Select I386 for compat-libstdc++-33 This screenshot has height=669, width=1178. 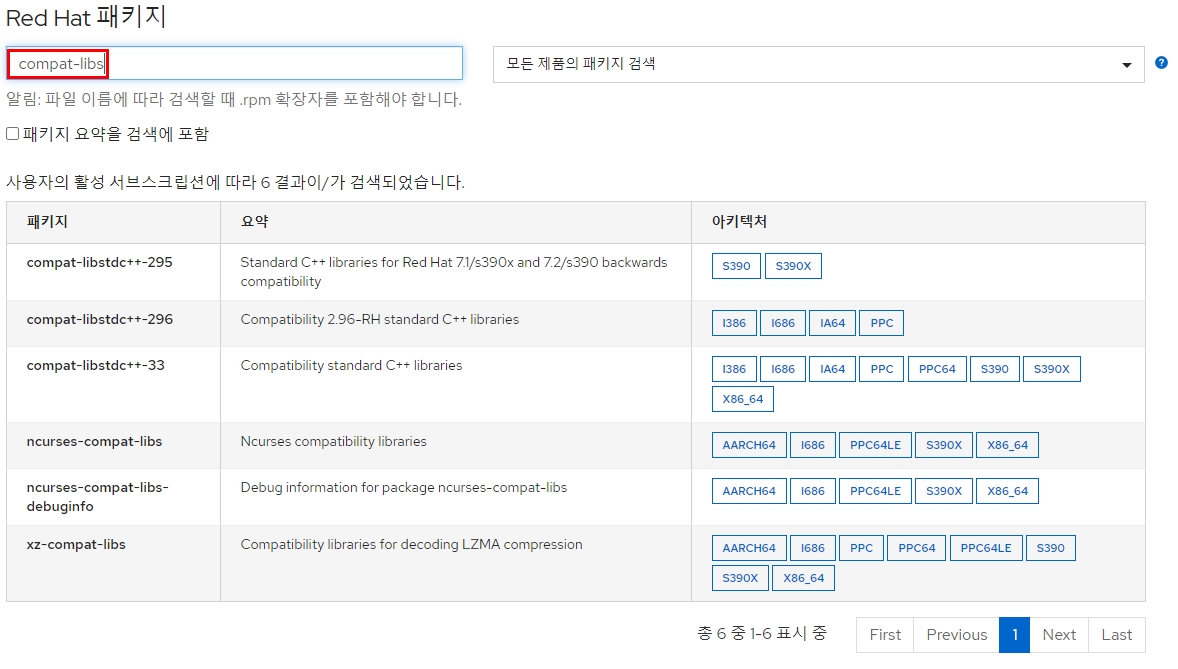[734, 369]
